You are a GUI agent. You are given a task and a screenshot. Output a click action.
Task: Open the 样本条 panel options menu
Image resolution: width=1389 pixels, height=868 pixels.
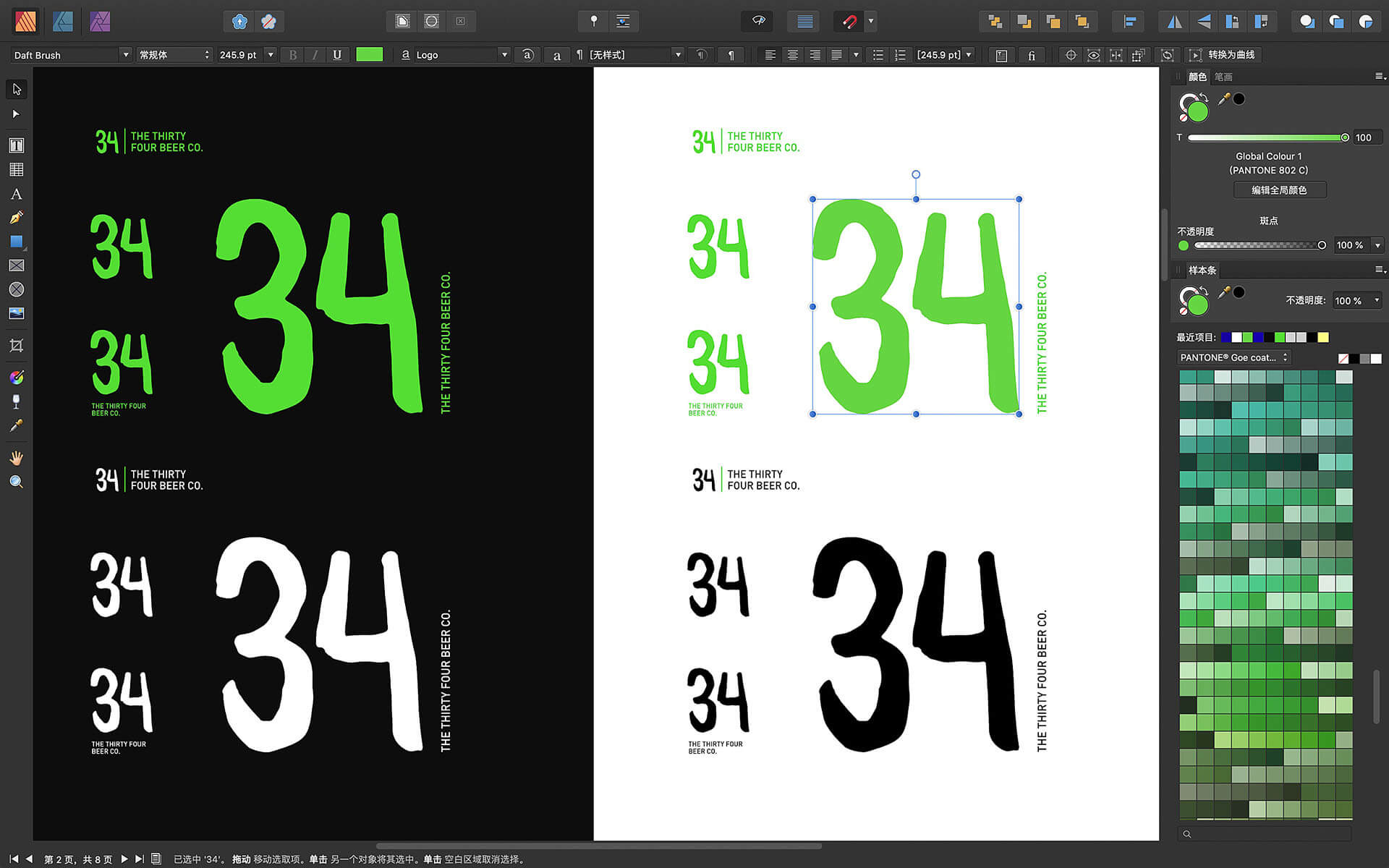pos(1380,269)
